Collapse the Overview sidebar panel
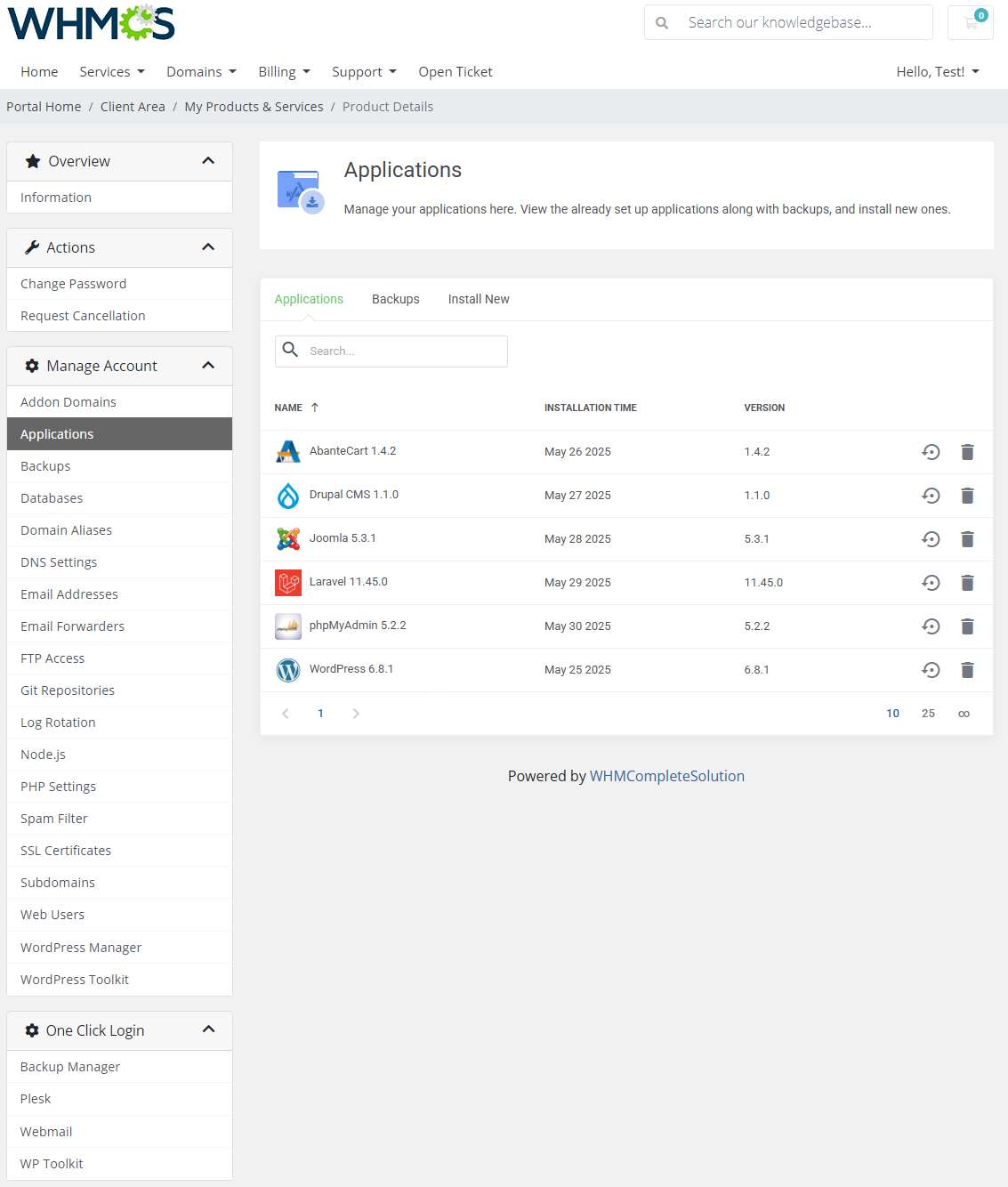The image size is (1008, 1187). tap(208, 161)
